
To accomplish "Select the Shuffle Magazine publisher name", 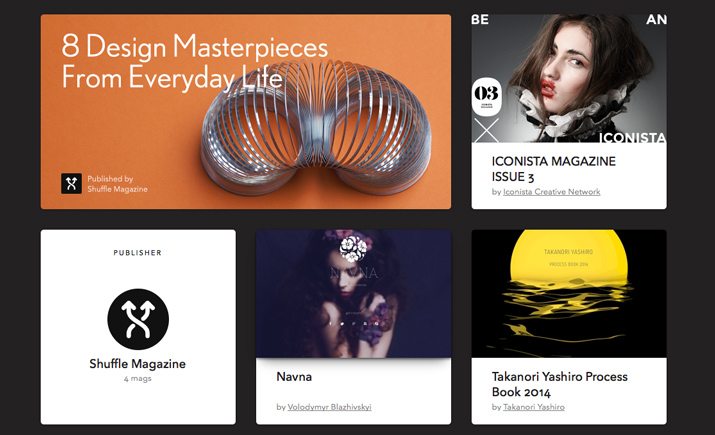I will coord(138,364).
